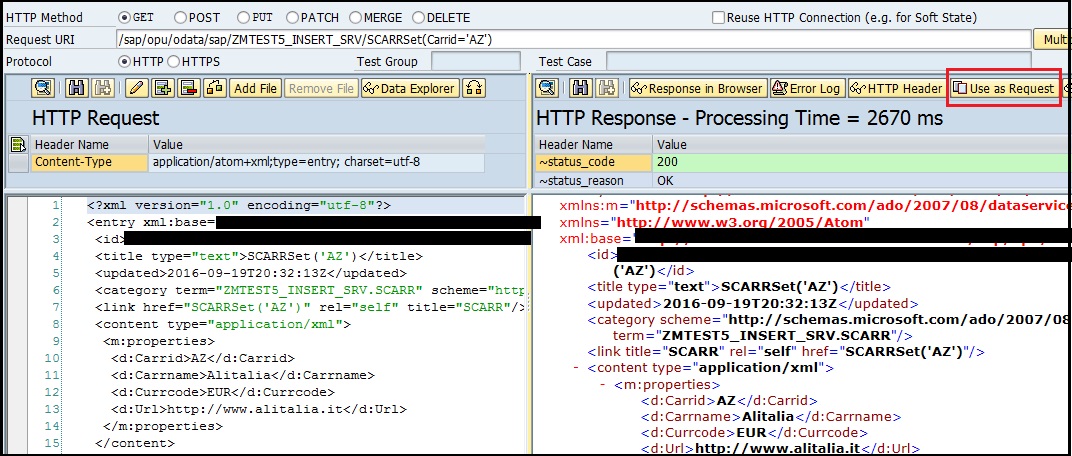Click the icon right of Data Explorer

pyautogui.click(x=474, y=88)
